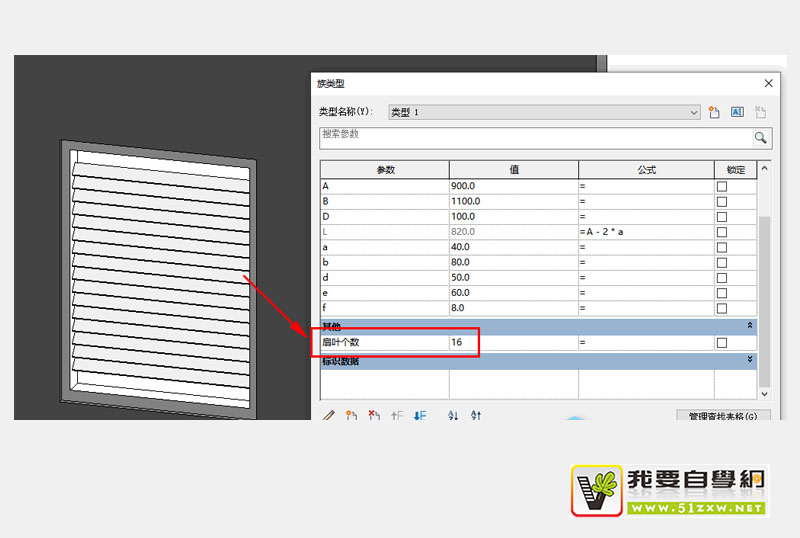Click the 搜索参数 search field
The width and height of the screenshot is (800, 538).
tap(534, 138)
